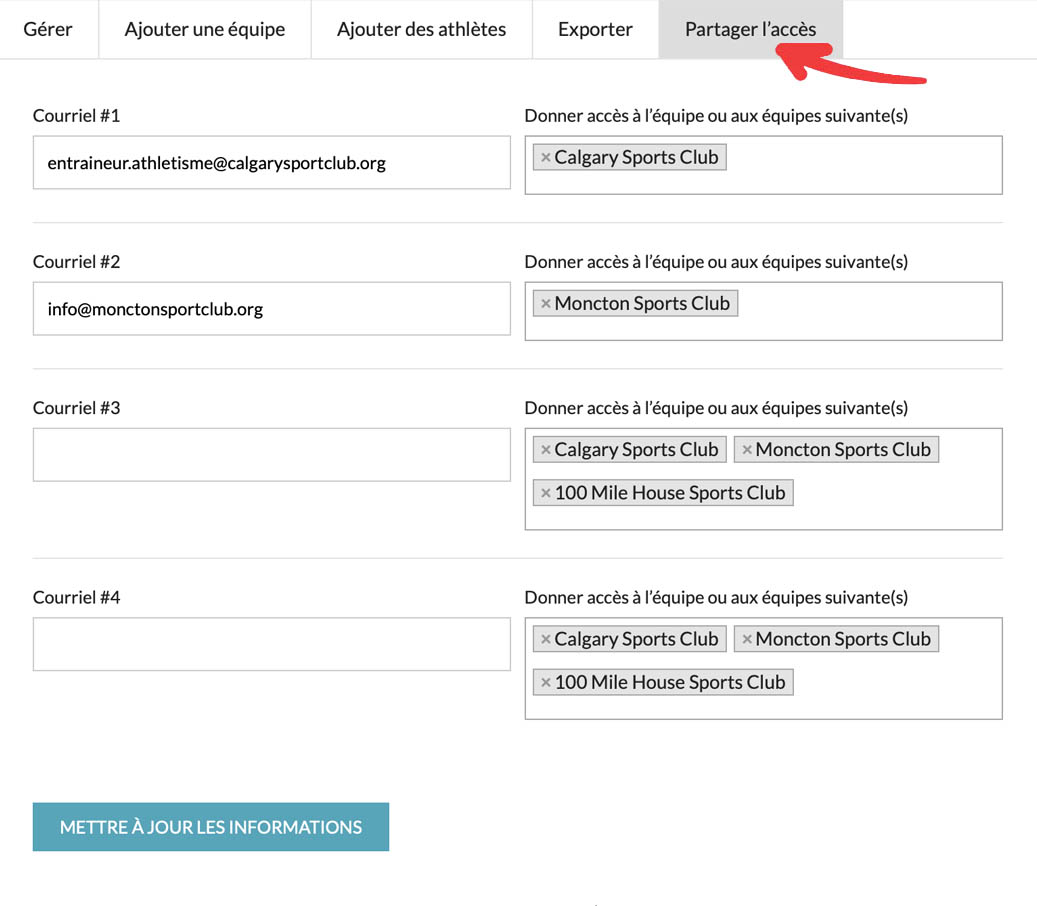Remove Moncton Sports Club tag from Courriel #3
This screenshot has height=906, width=1037.
point(746,450)
